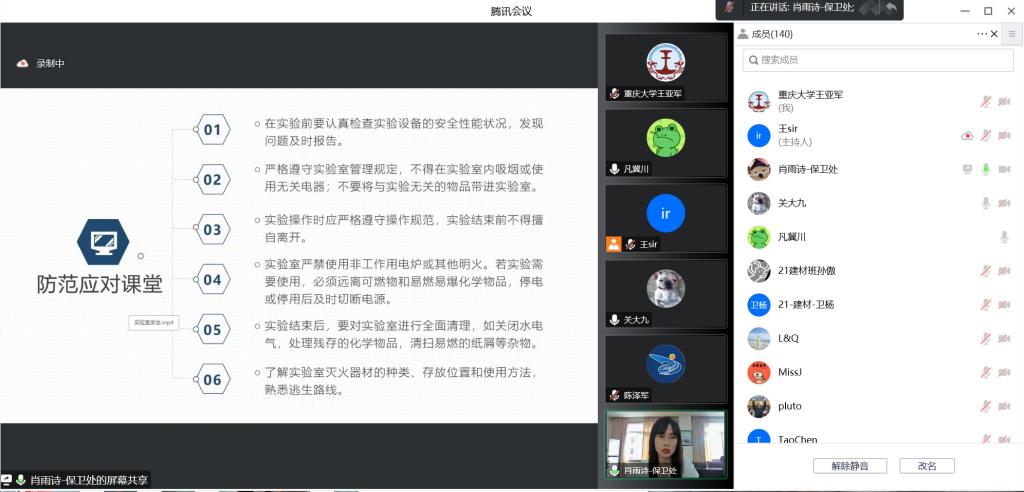Click the orange host badge on 王sir's video tile
The height and width of the screenshot is (492, 1024).
(613, 244)
